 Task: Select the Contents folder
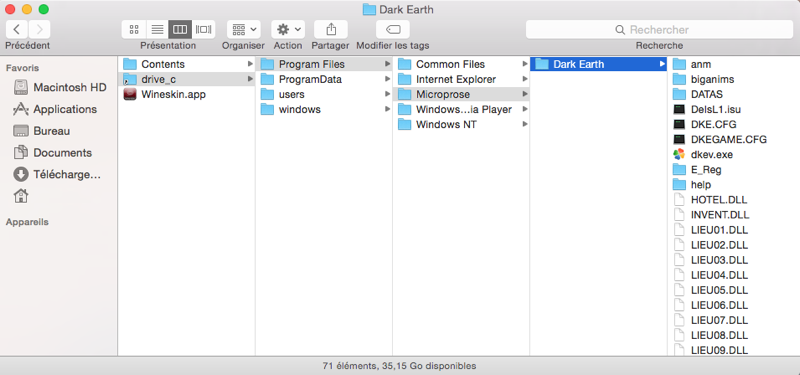[186, 64]
